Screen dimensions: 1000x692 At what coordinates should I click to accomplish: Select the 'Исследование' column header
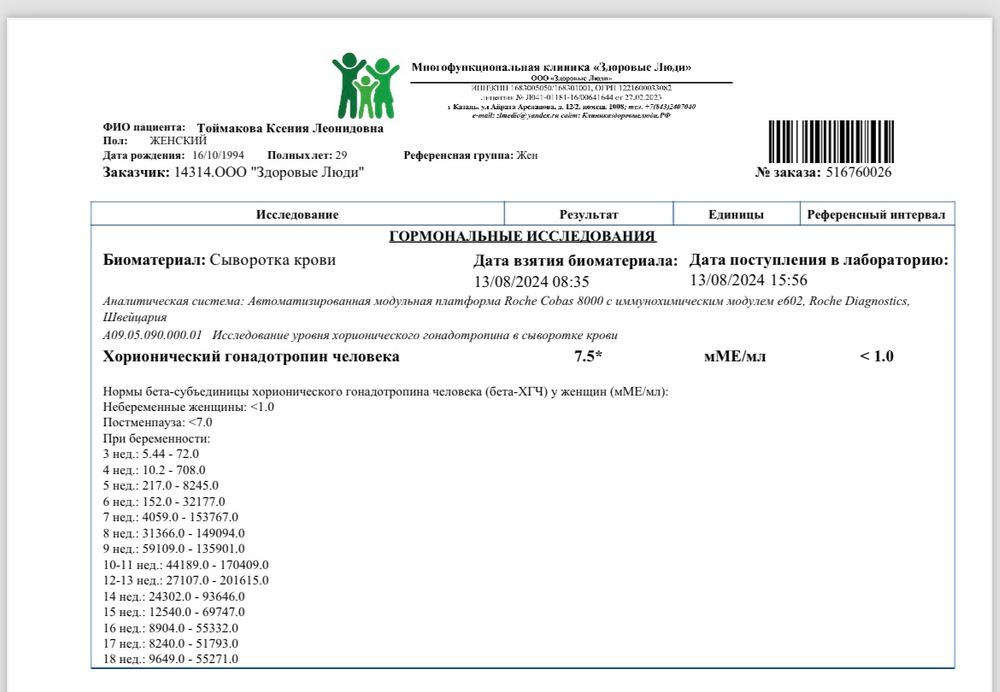tap(297, 215)
